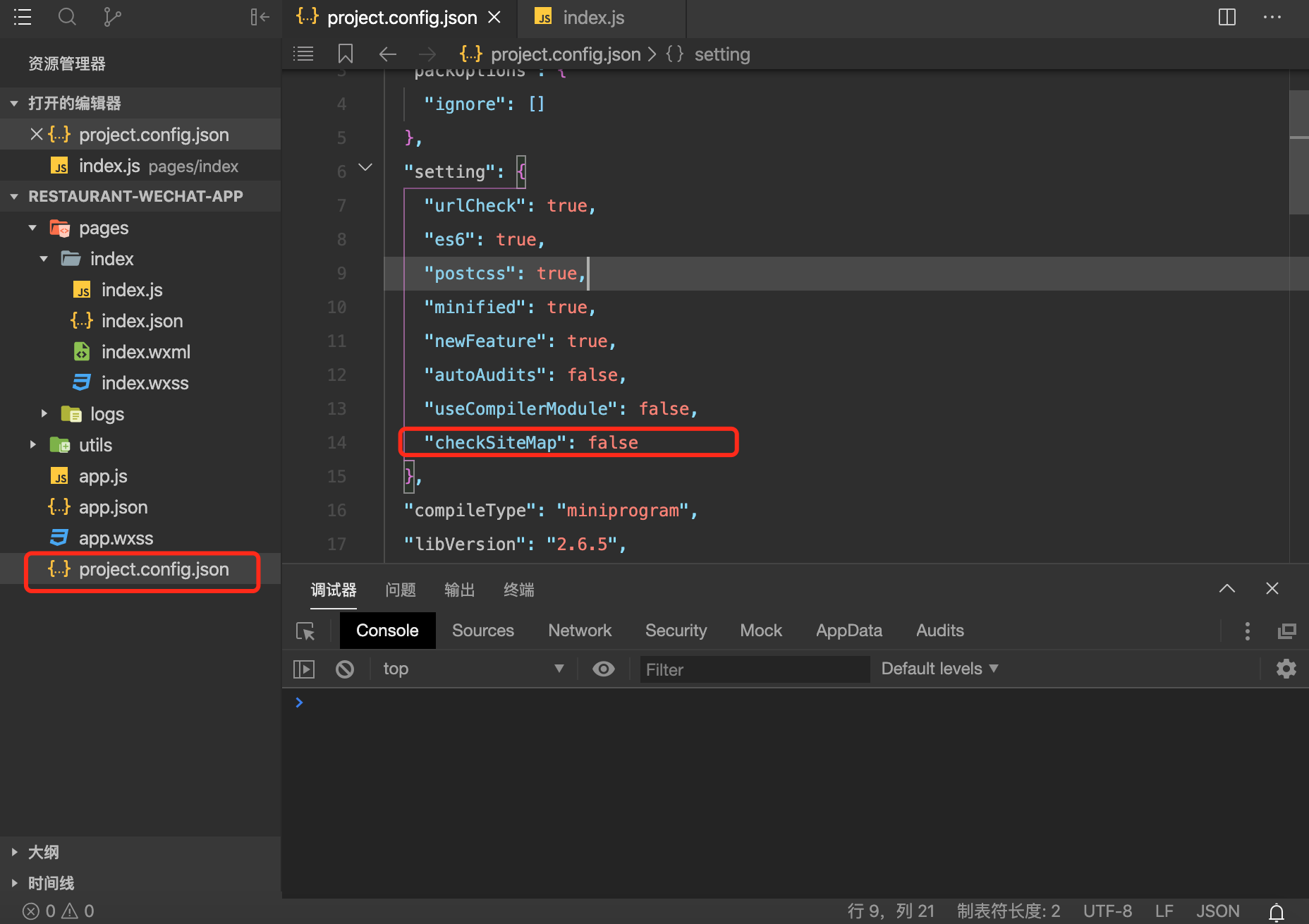
Task: Open the search icon in sidebar
Action: [67, 17]
